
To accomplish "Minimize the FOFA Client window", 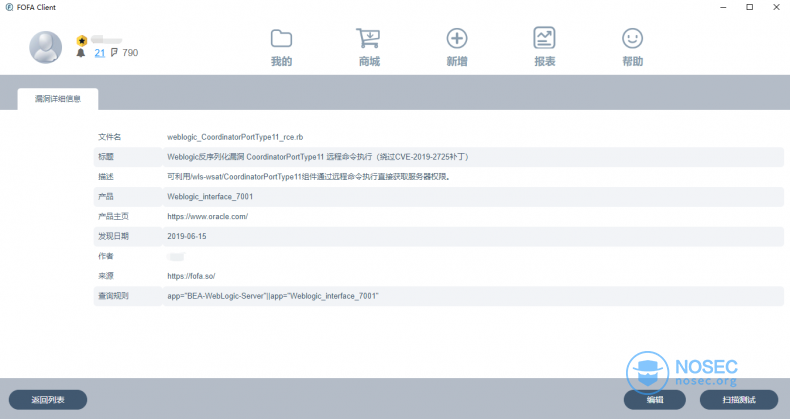I will (723, 7).
